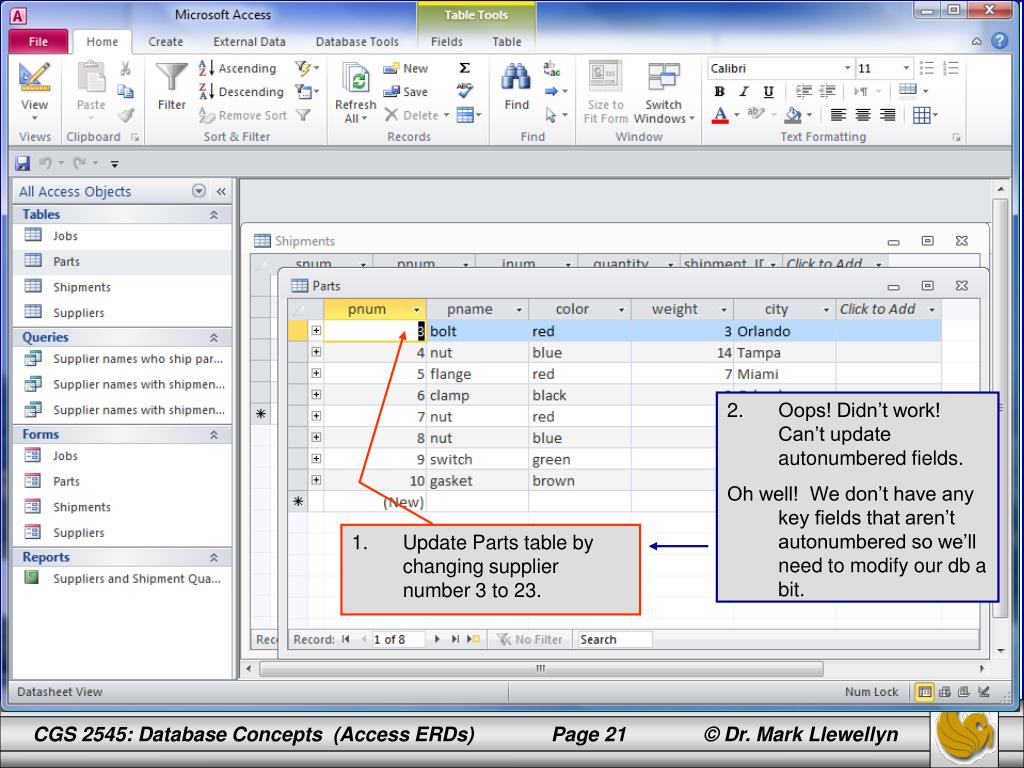The image size is (1024, 768).
Task: Click the Search box in Parts navigator
Action: (x=613, y=639)
